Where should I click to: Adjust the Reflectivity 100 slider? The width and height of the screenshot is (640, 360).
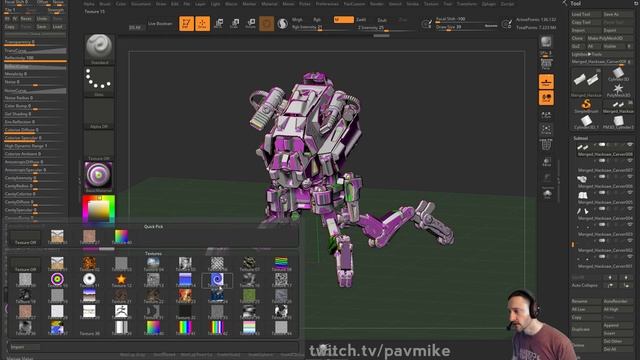(35, 58)
